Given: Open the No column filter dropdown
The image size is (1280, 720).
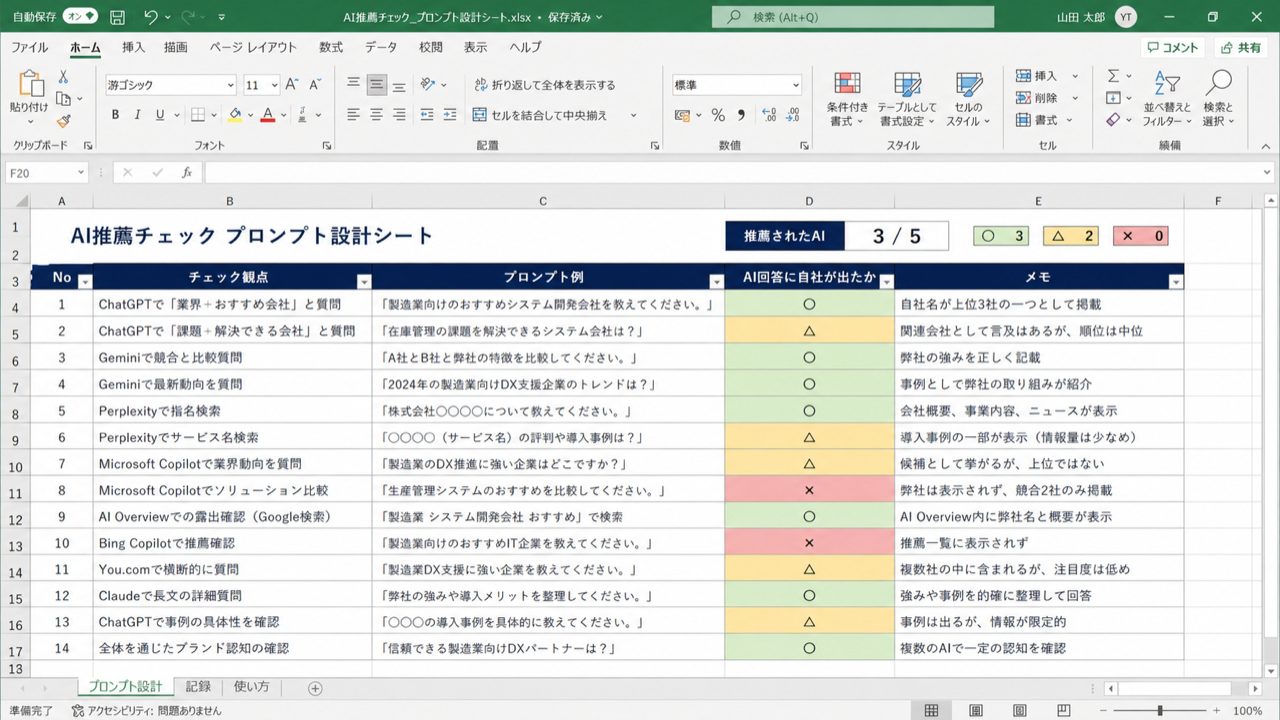Looking at the screenshot, I should pos(85,282).
